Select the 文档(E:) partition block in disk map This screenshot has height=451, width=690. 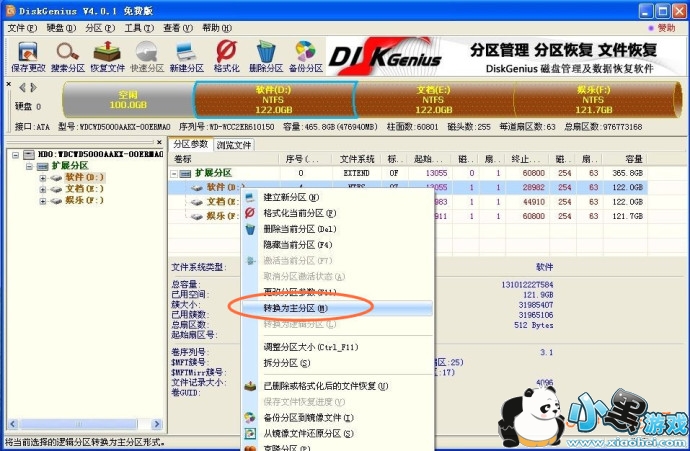coord(434,100)
